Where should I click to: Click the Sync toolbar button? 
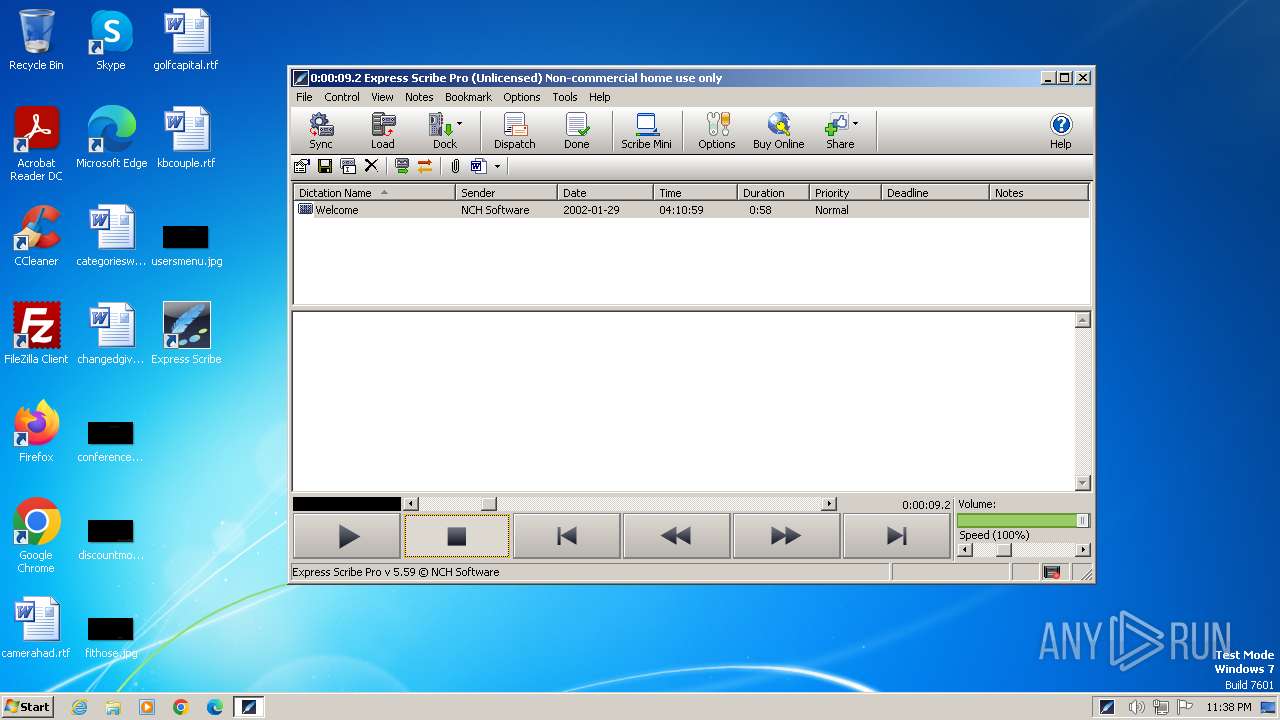click(x=320, y=131)
